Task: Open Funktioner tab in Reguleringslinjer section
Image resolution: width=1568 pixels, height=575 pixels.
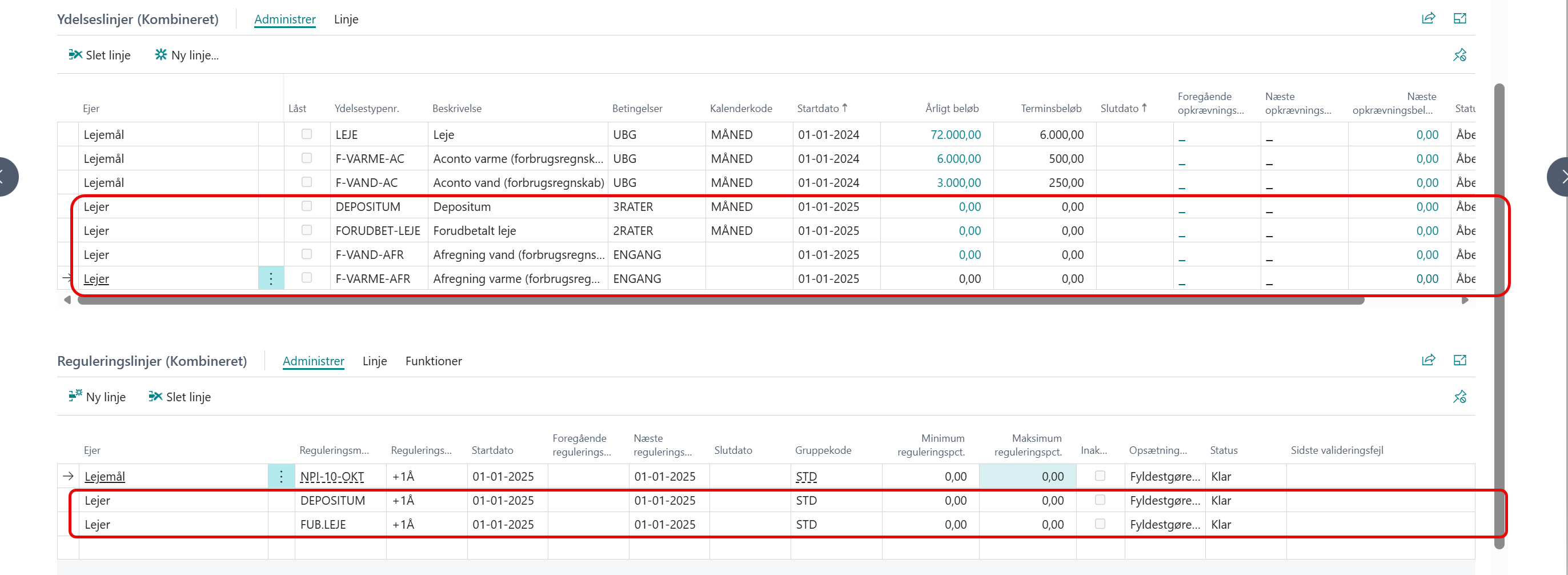Action: [x=434, y=361]
